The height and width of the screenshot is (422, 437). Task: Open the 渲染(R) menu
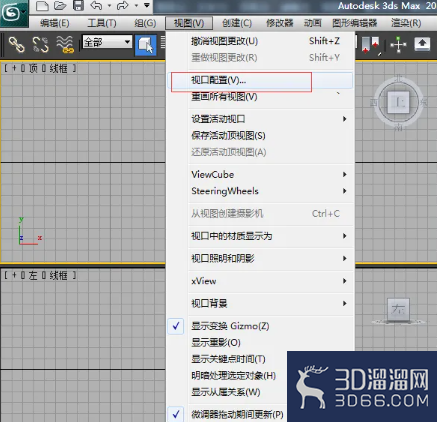[x=406, y=23]
